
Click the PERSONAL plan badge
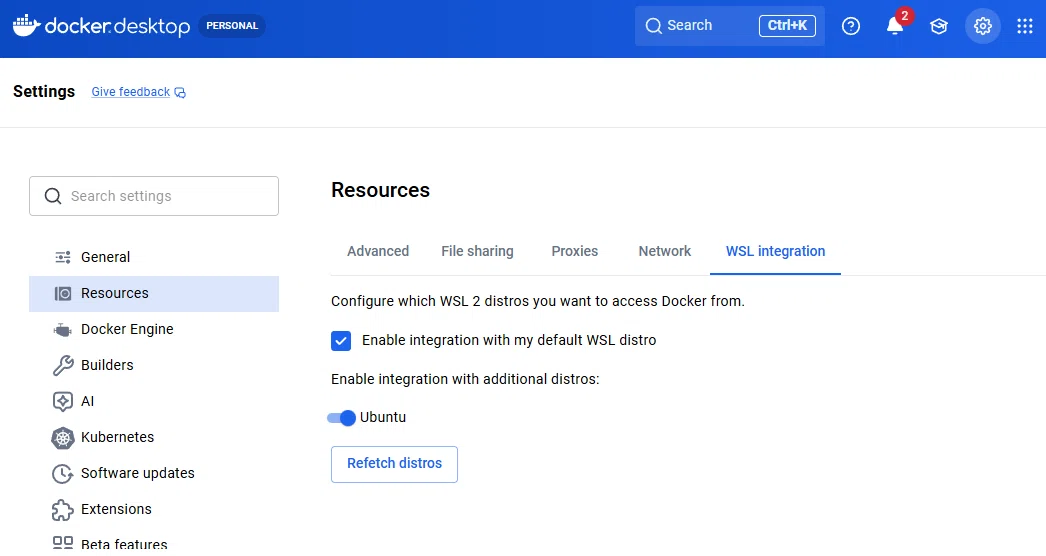[232, 26]
